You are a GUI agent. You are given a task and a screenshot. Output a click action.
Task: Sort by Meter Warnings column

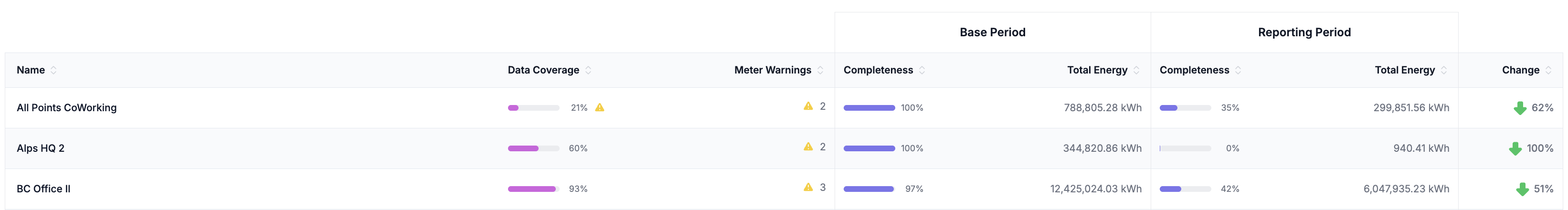coord(820,70)
